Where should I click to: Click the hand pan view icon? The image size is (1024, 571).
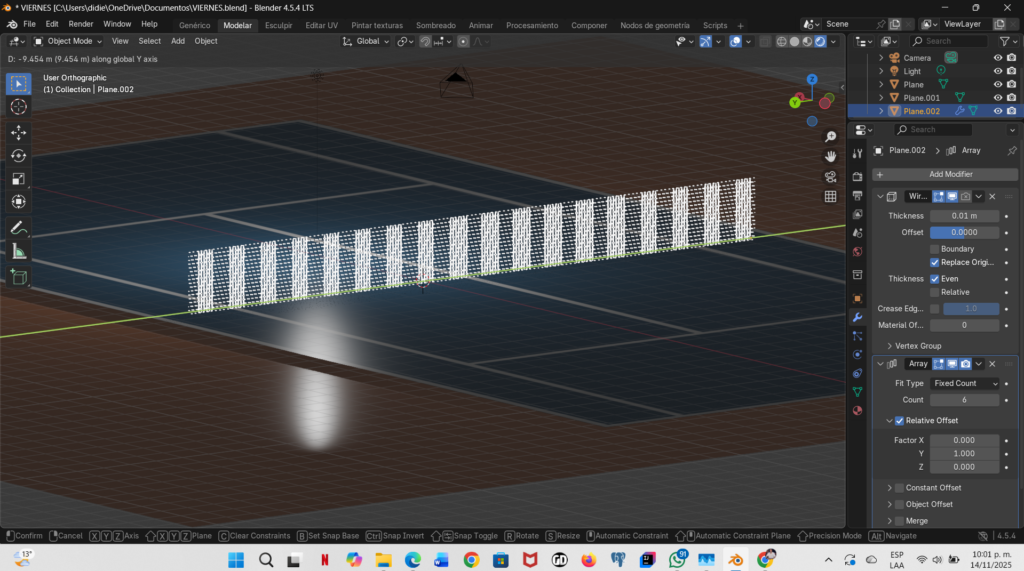(x=830, y=156)
